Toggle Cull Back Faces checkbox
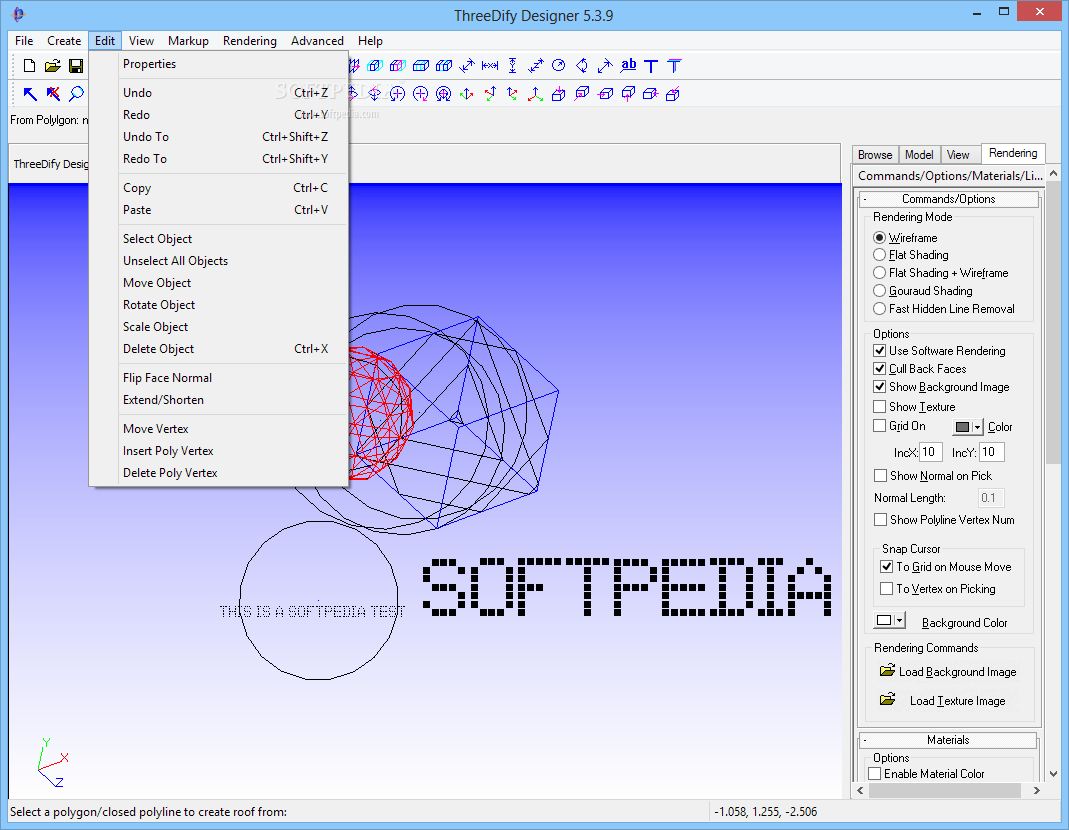The height and width of the screenshot is (830, 1069). coord(879,368)
